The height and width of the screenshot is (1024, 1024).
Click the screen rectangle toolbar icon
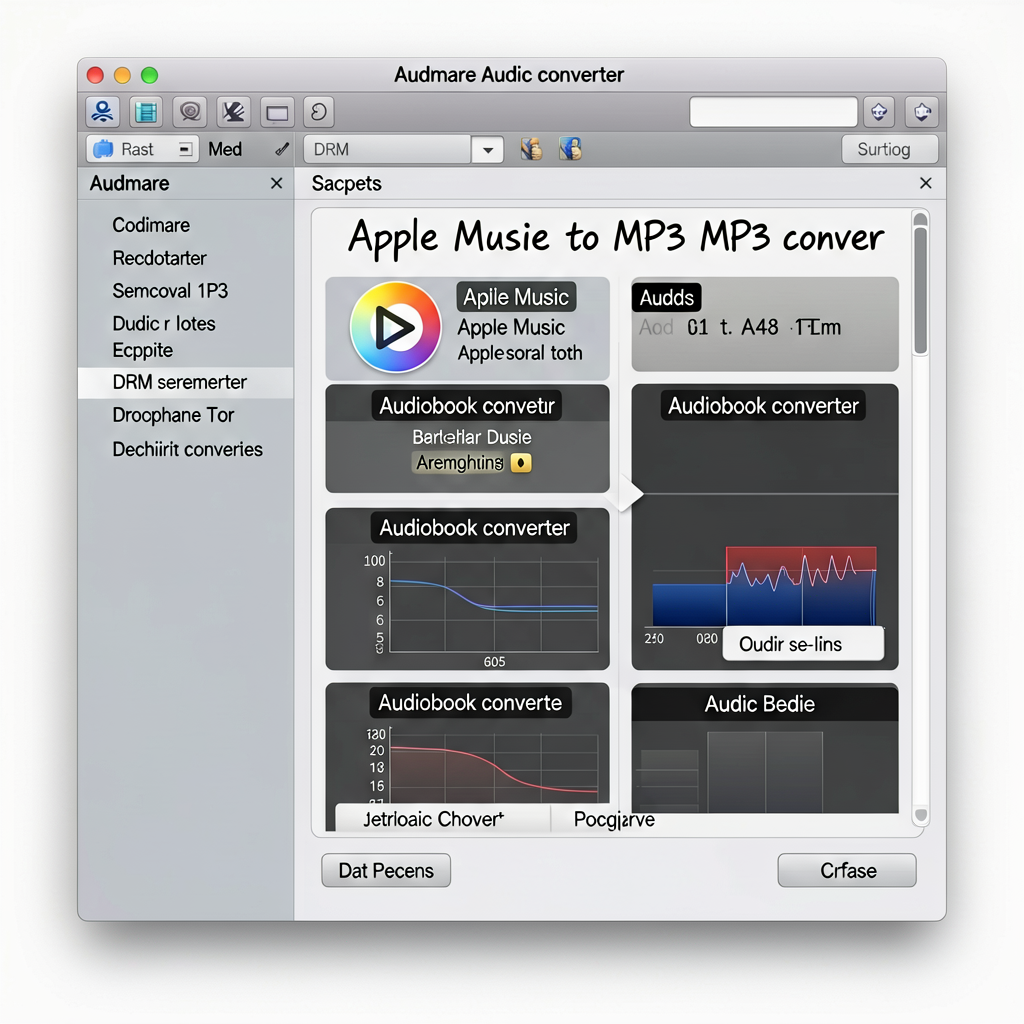[277, 112]
